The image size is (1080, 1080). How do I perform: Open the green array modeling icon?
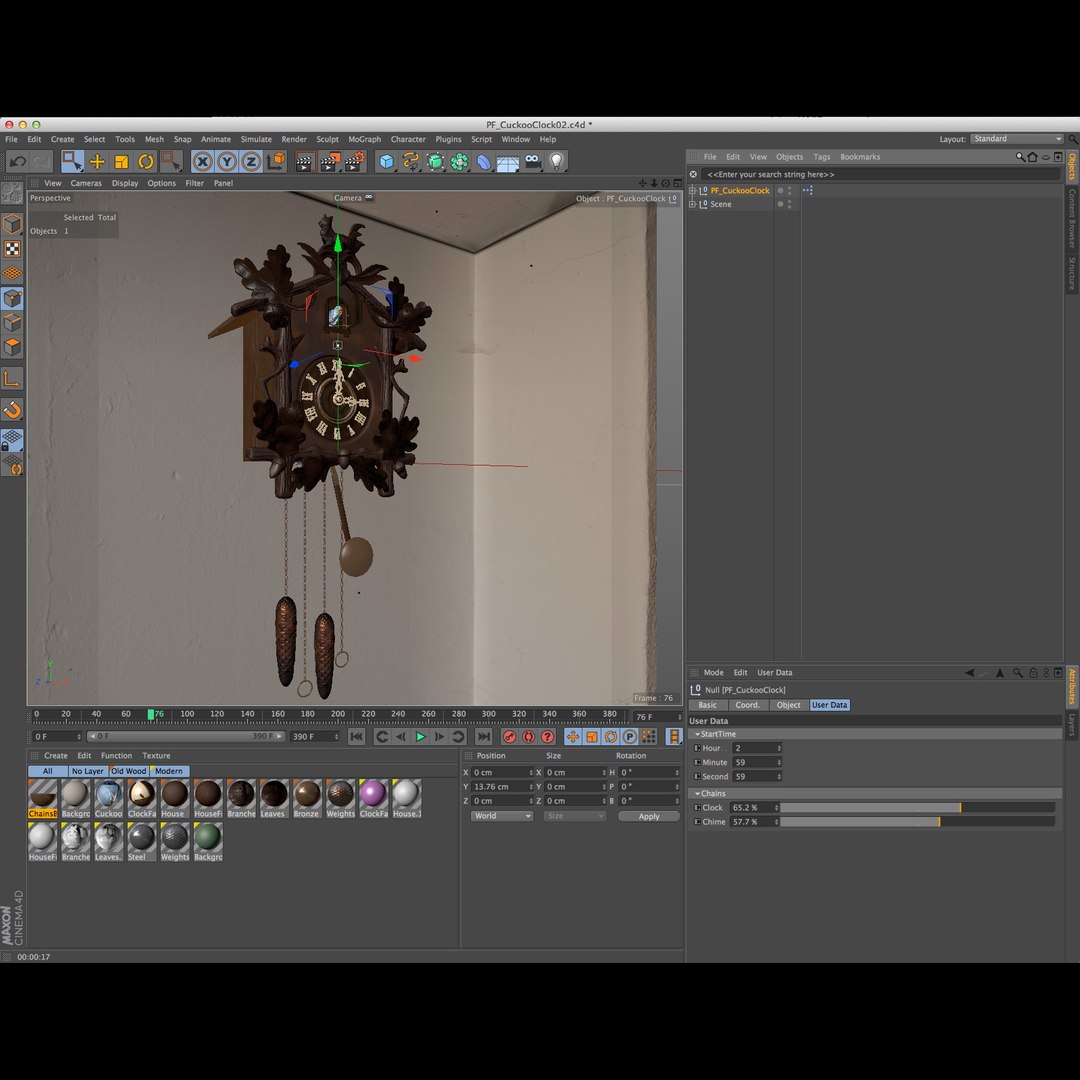pos(459,162)
